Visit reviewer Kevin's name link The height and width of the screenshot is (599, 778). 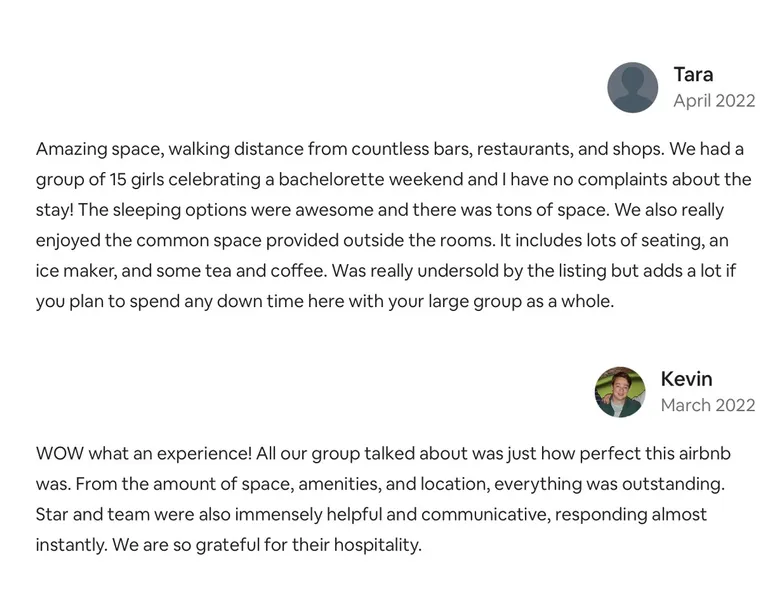click(x=686, y=379)
